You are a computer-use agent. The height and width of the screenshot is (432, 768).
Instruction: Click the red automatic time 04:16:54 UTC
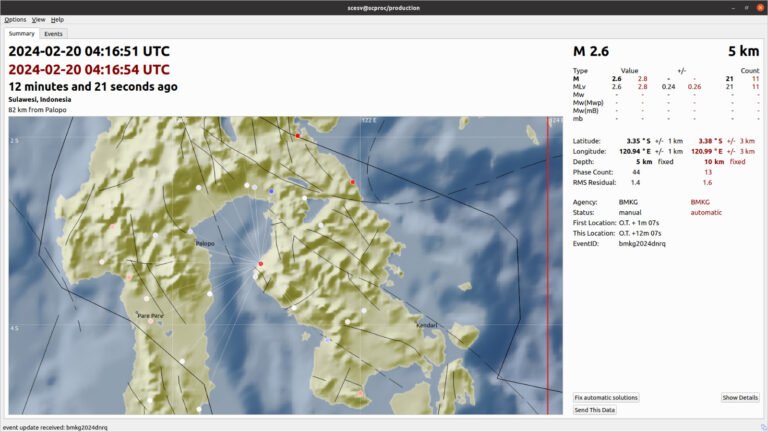tap(89, 70)
